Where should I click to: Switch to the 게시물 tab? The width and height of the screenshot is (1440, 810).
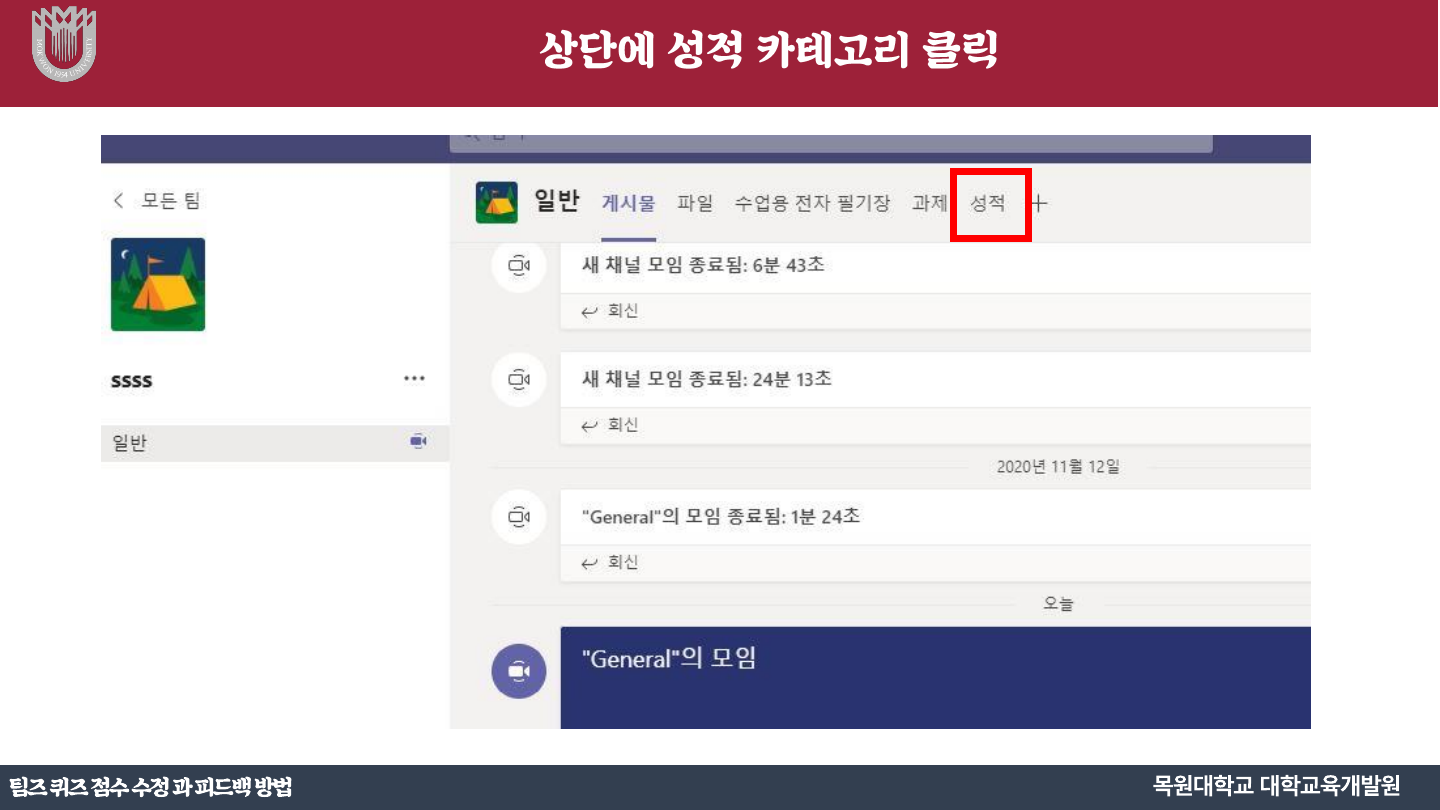pyautogui.click(x=628, y=204)
